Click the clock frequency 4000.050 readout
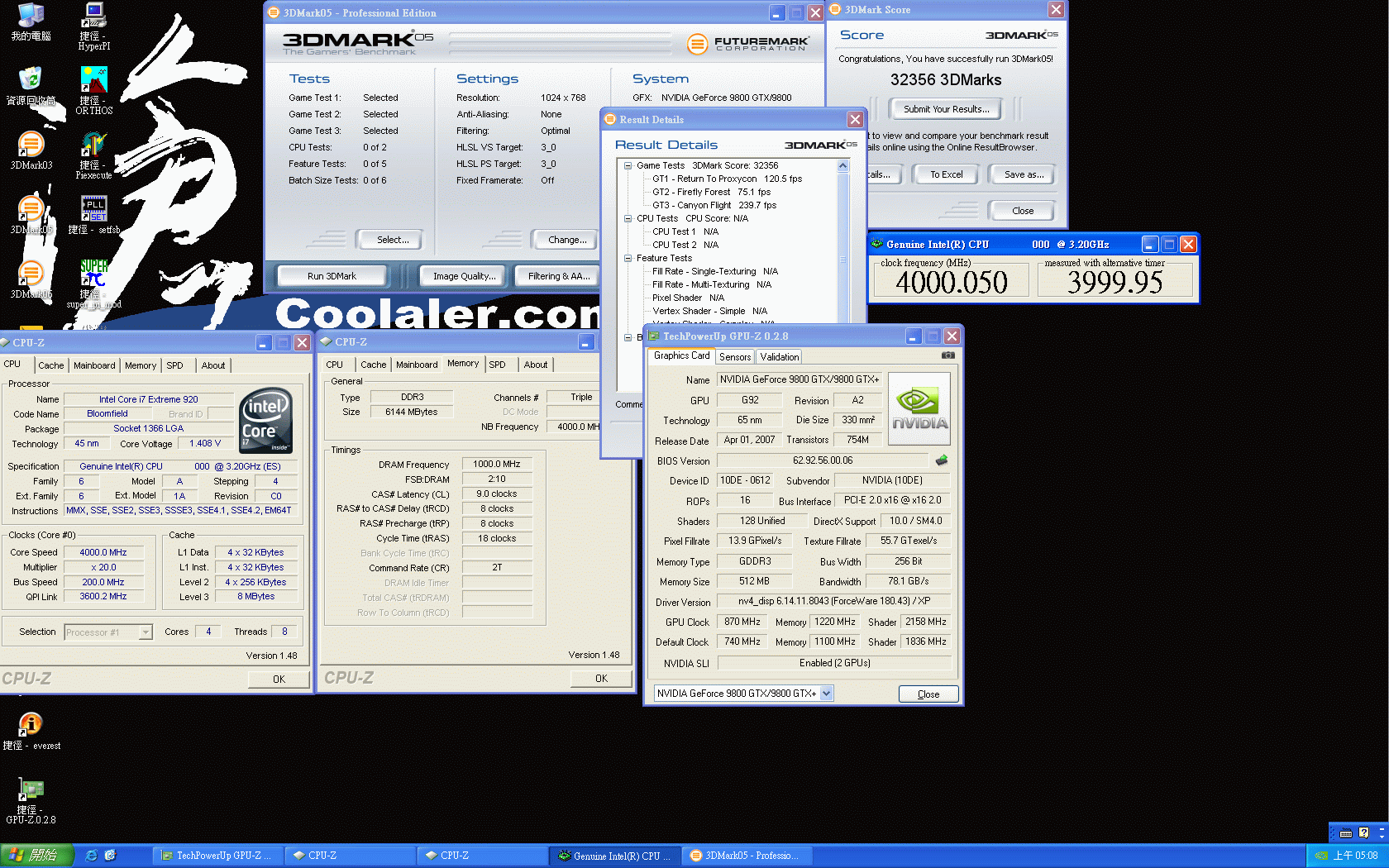Screen dimensions: 1389x868 click(952, 283)
